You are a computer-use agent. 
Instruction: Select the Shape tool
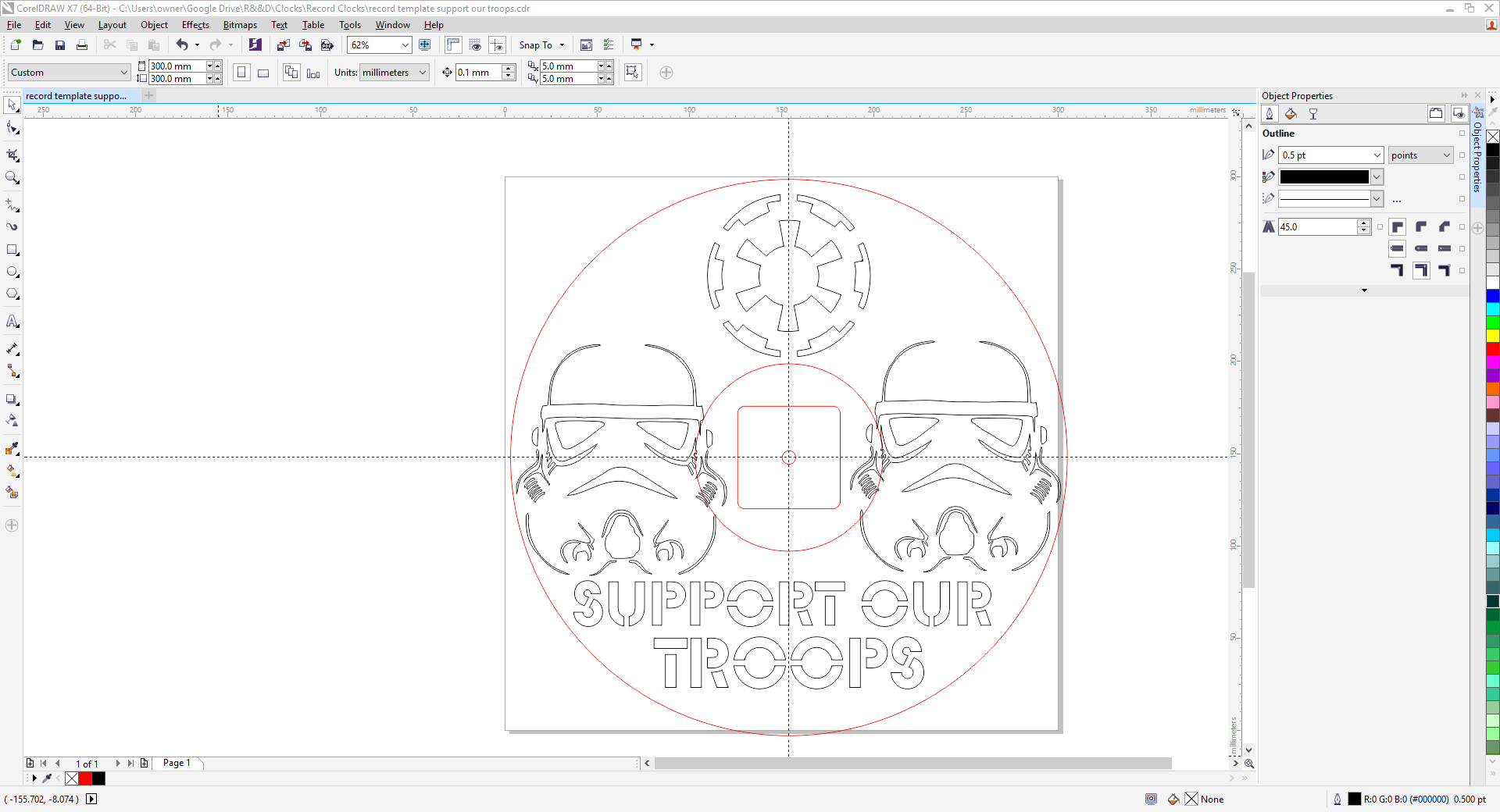pos(12,128)
